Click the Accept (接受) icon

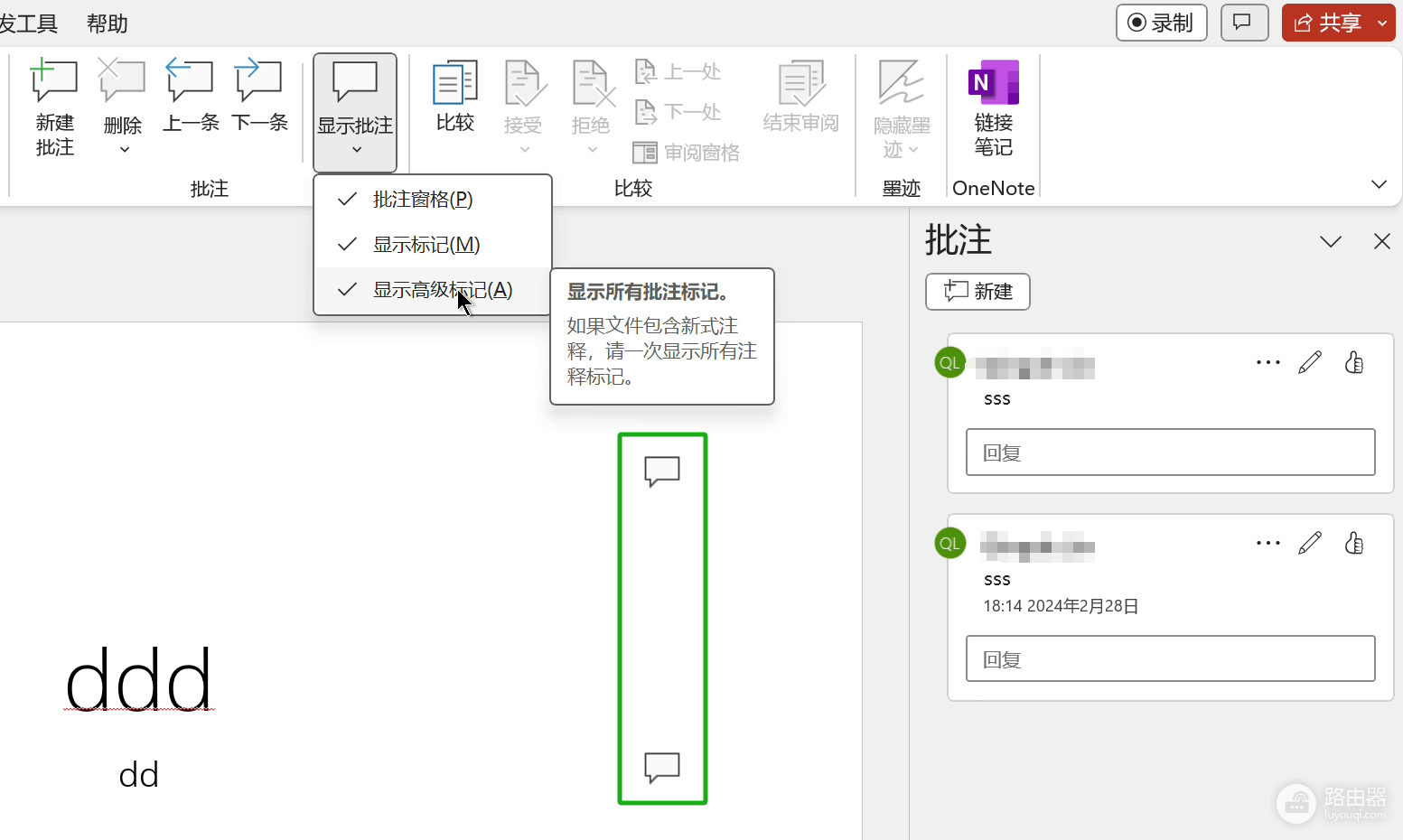point(524,83)
